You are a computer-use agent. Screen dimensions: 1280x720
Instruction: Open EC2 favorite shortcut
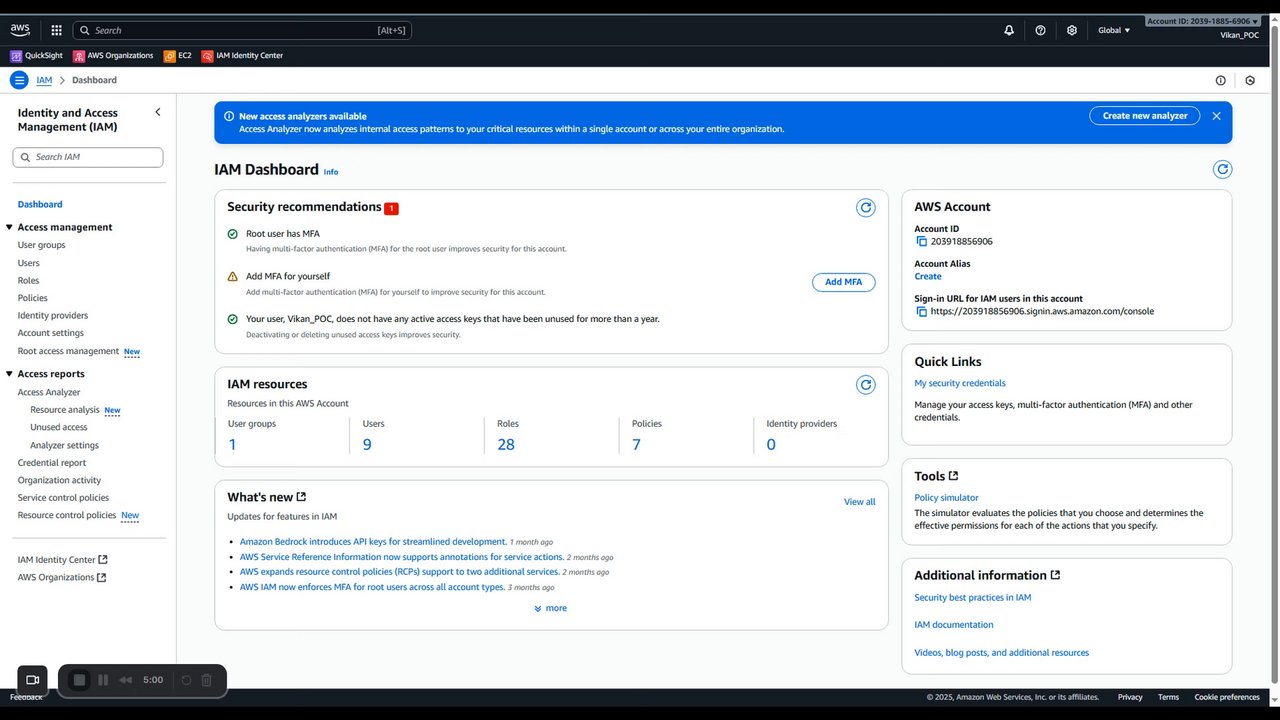[178, 56]
